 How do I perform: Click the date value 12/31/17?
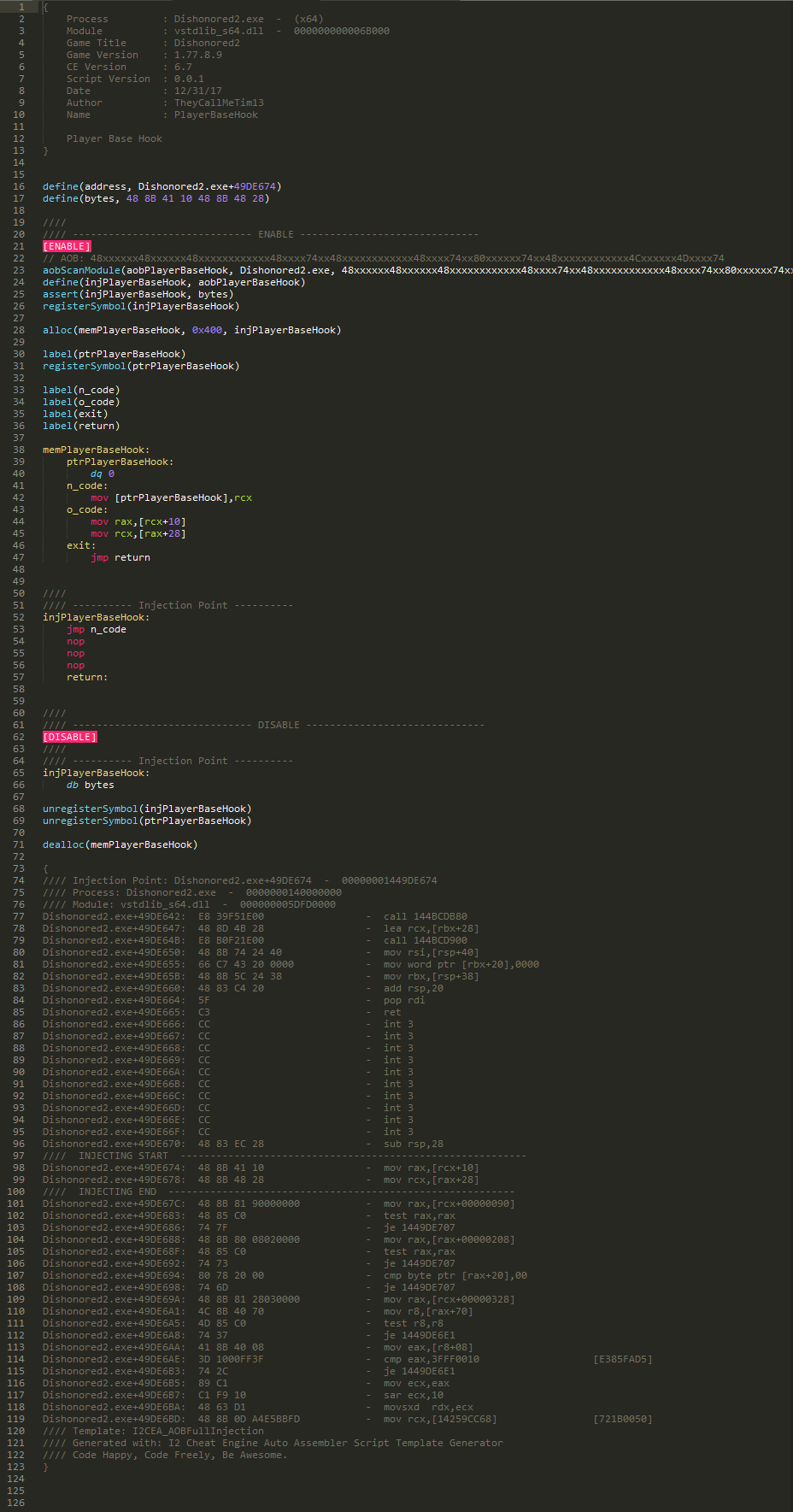198,91
